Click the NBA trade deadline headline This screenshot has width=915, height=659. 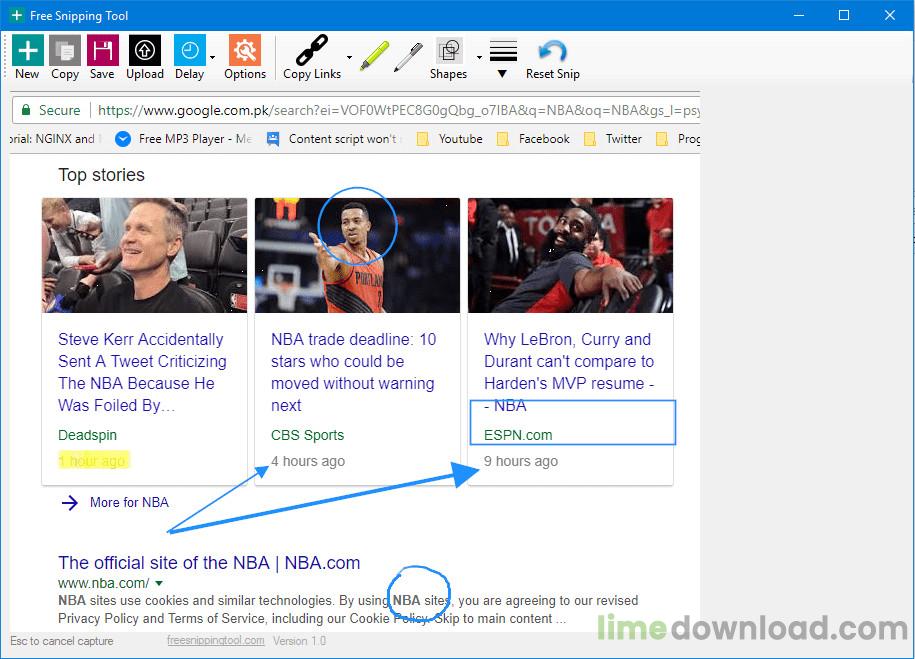pos(353,372)
